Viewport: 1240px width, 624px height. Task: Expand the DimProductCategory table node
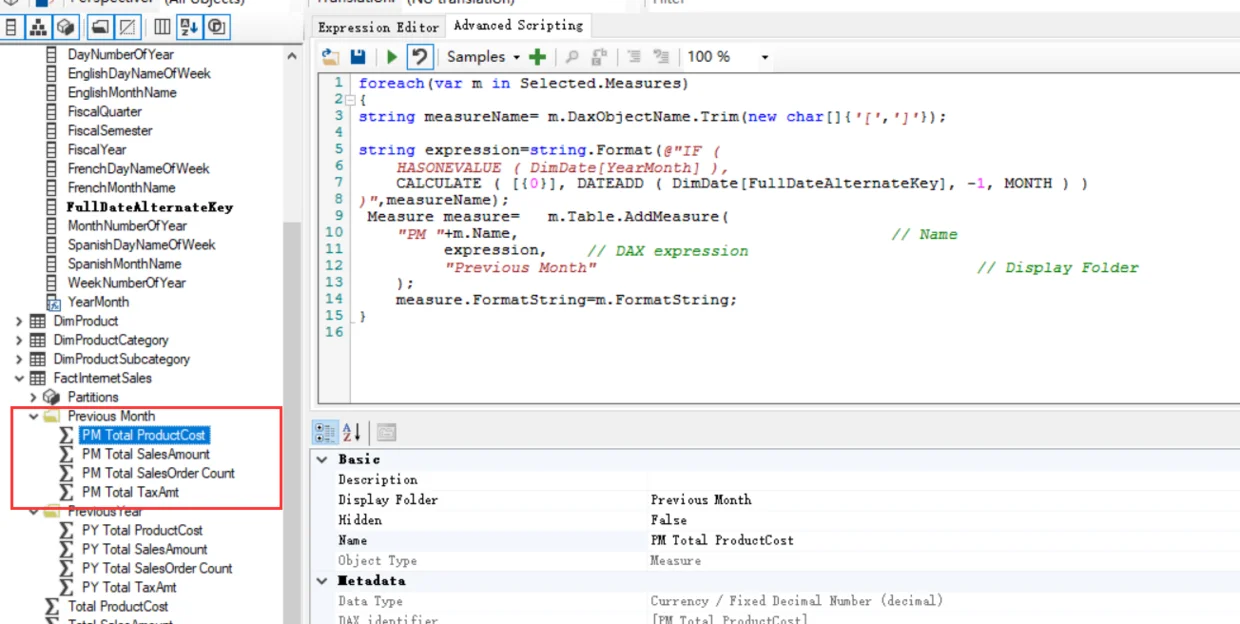pos(19,340)
